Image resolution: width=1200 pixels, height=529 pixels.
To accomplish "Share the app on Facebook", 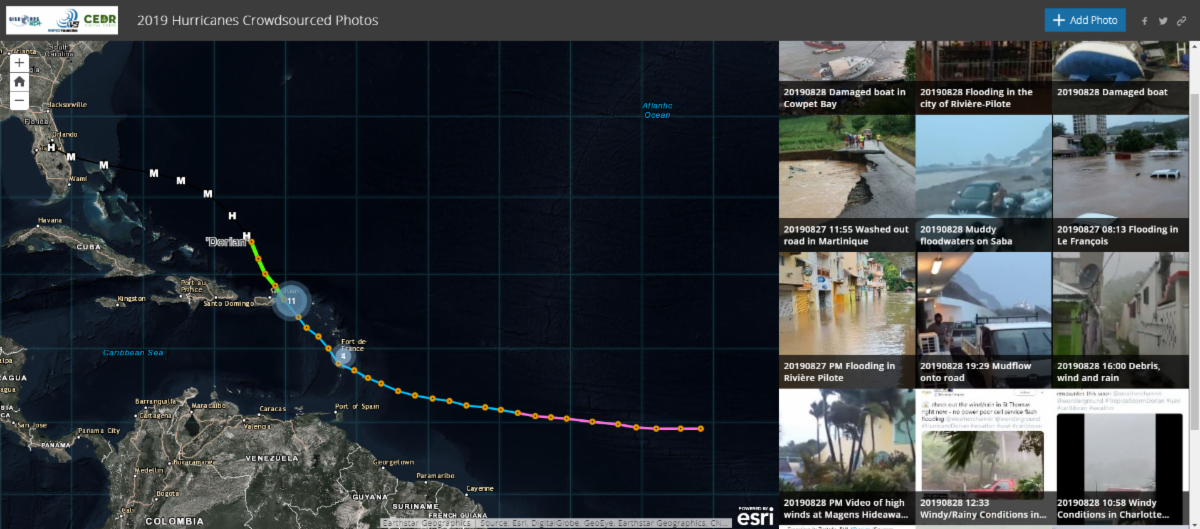I will (x=1145, y=21).
